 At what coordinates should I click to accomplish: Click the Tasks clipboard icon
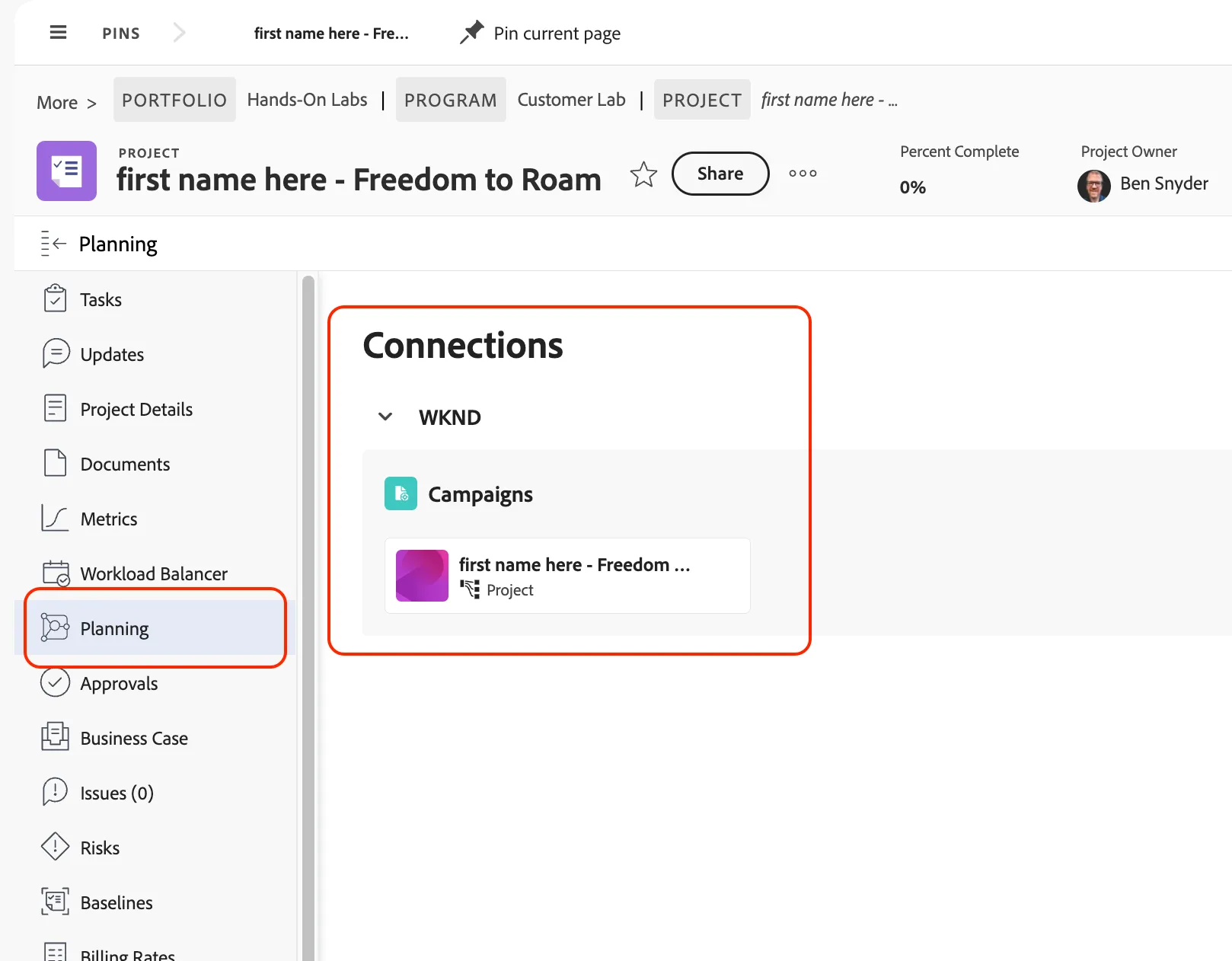point(55,299)
